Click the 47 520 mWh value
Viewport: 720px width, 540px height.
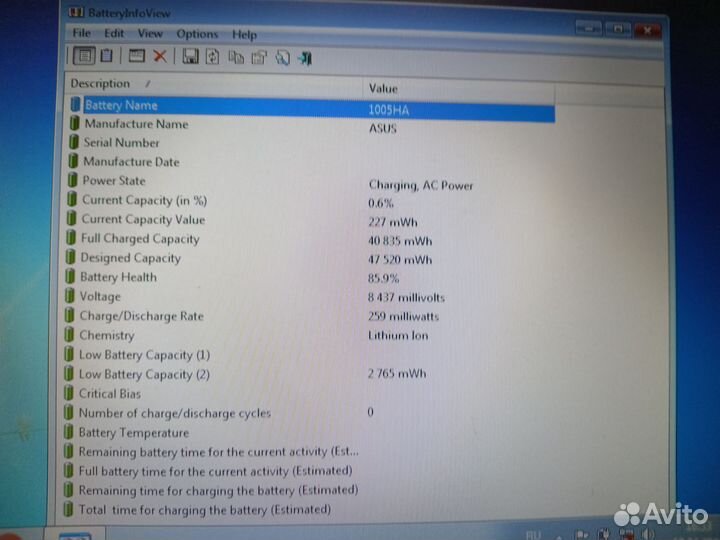click(x=400, y=260)
